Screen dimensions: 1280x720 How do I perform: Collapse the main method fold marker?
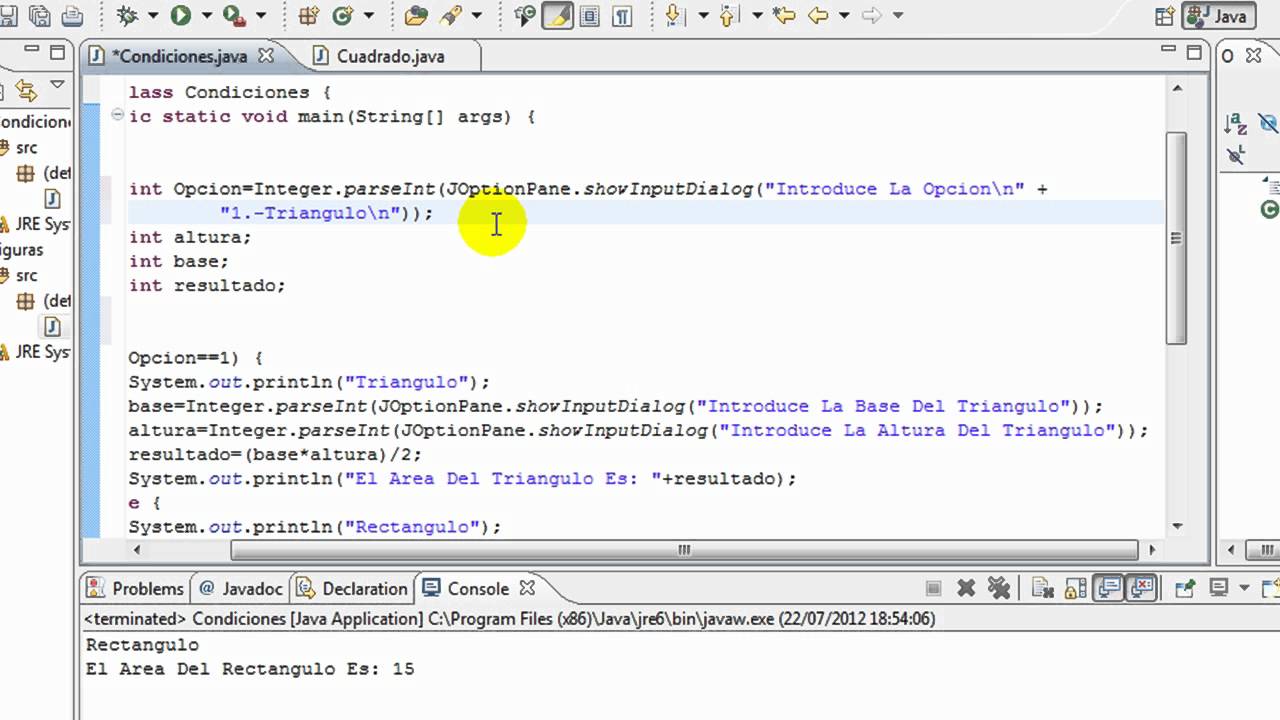click(118, 116)
